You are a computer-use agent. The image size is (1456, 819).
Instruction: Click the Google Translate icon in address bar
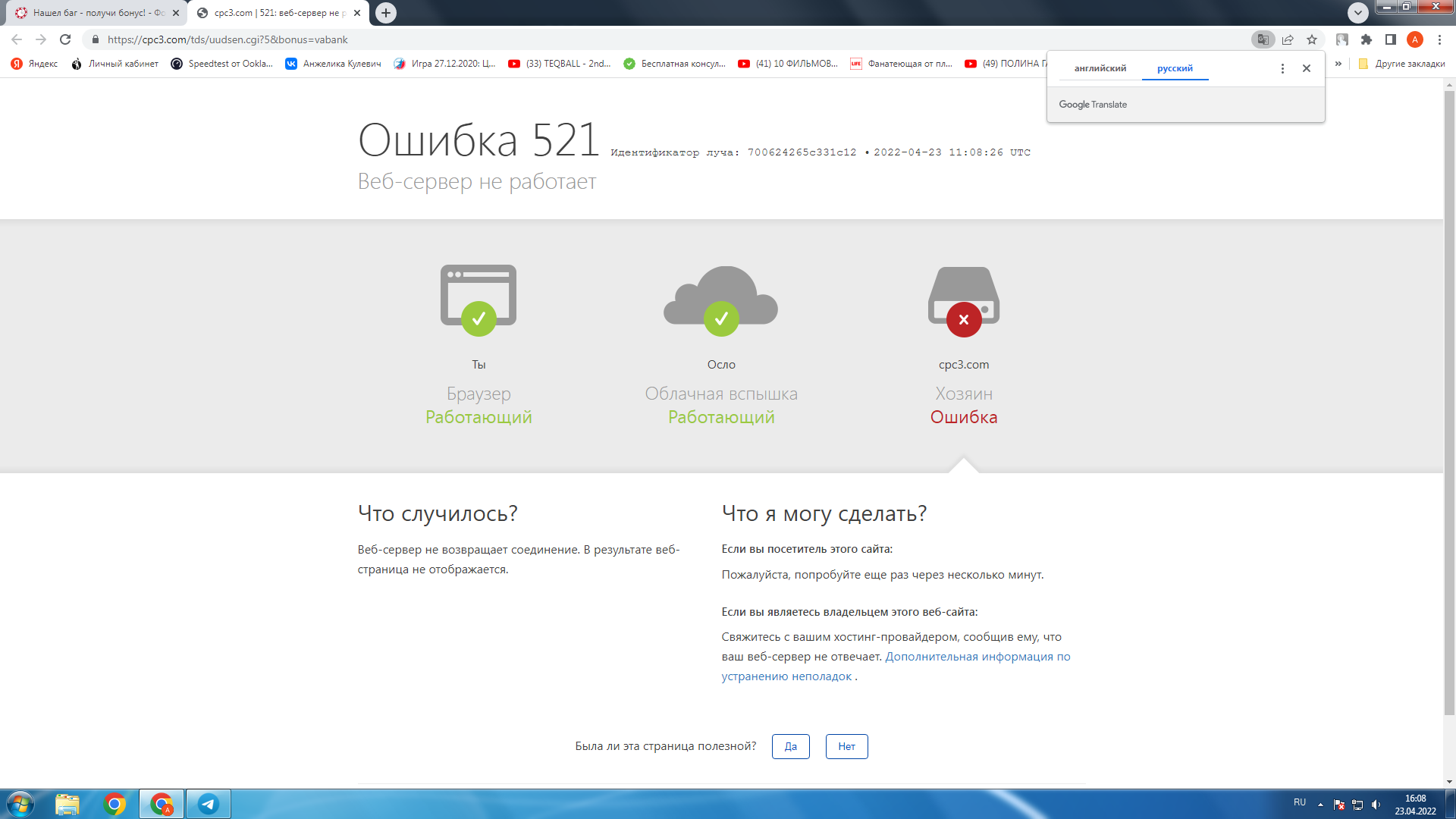(x=1263, y=39)
